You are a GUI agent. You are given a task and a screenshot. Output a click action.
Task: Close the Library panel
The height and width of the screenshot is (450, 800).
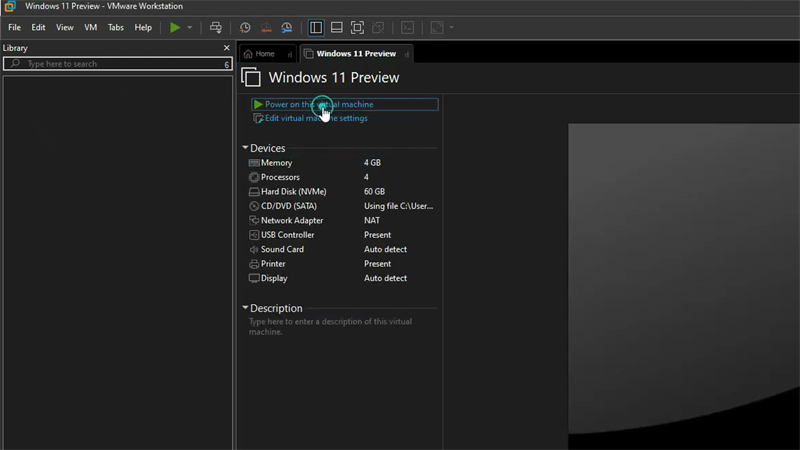pyautogui.click(x=227, y=47)
